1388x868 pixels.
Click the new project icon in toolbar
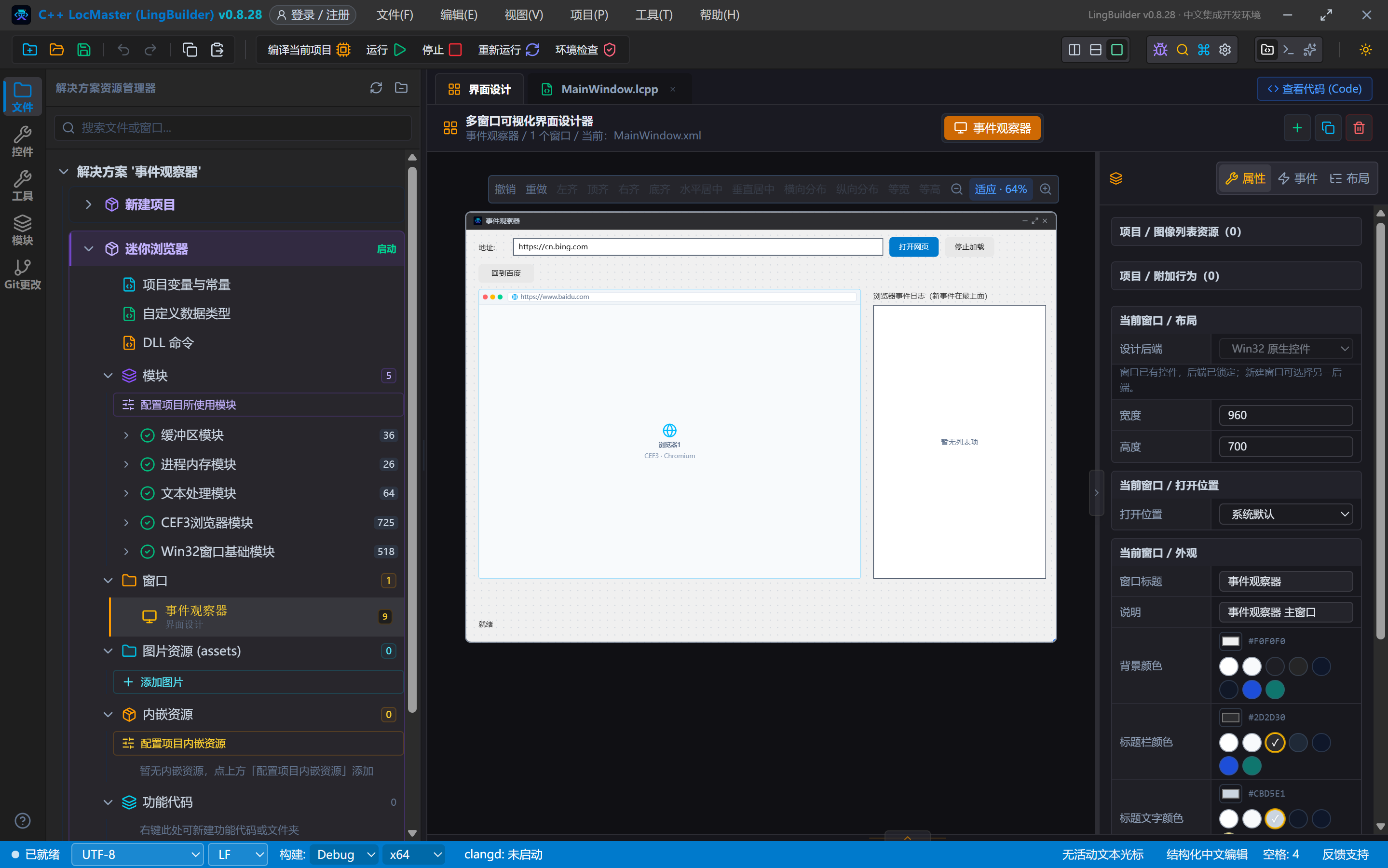pyautogui.click(x=29, y=50)
